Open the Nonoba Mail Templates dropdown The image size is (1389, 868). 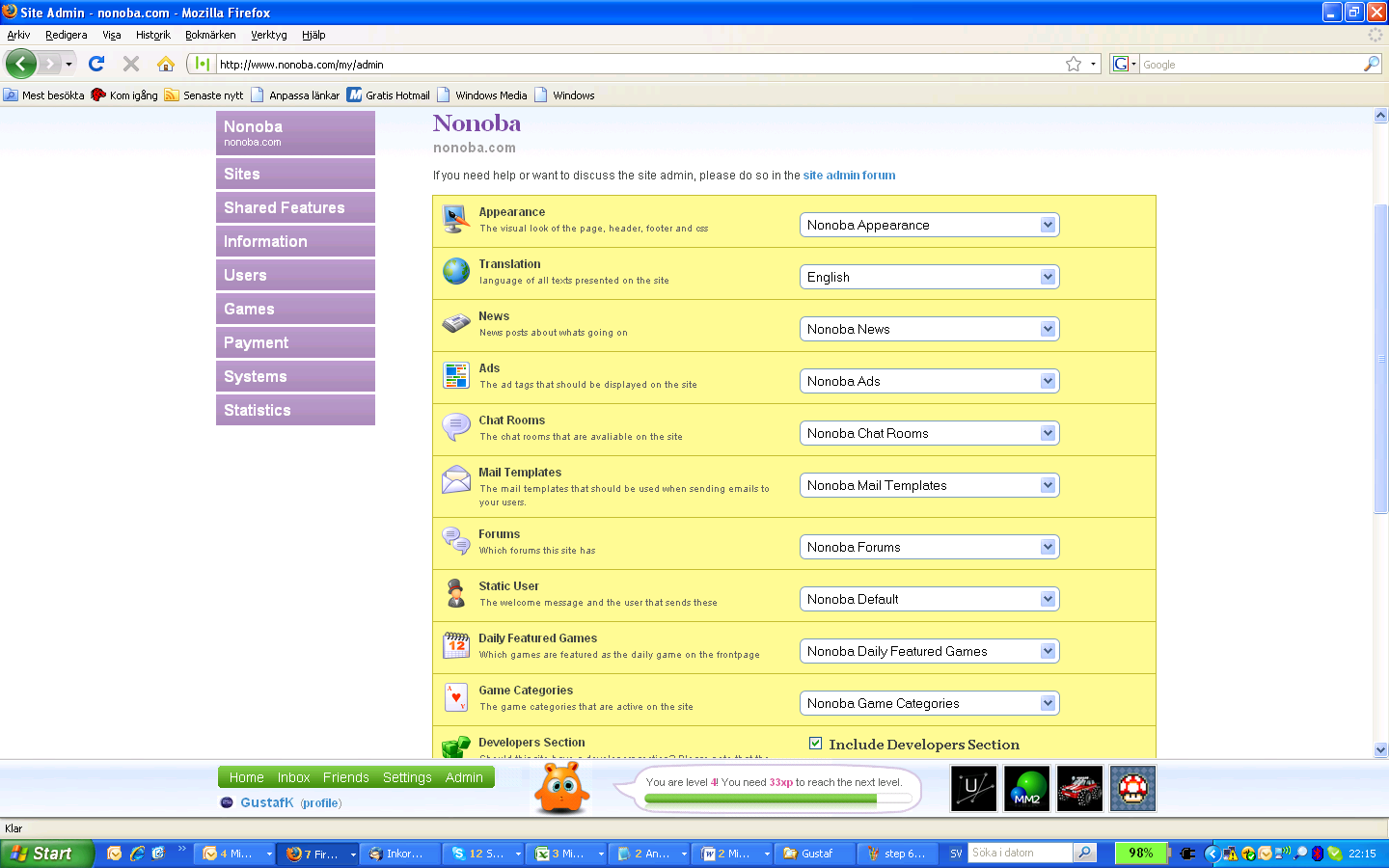pos(930,485)
